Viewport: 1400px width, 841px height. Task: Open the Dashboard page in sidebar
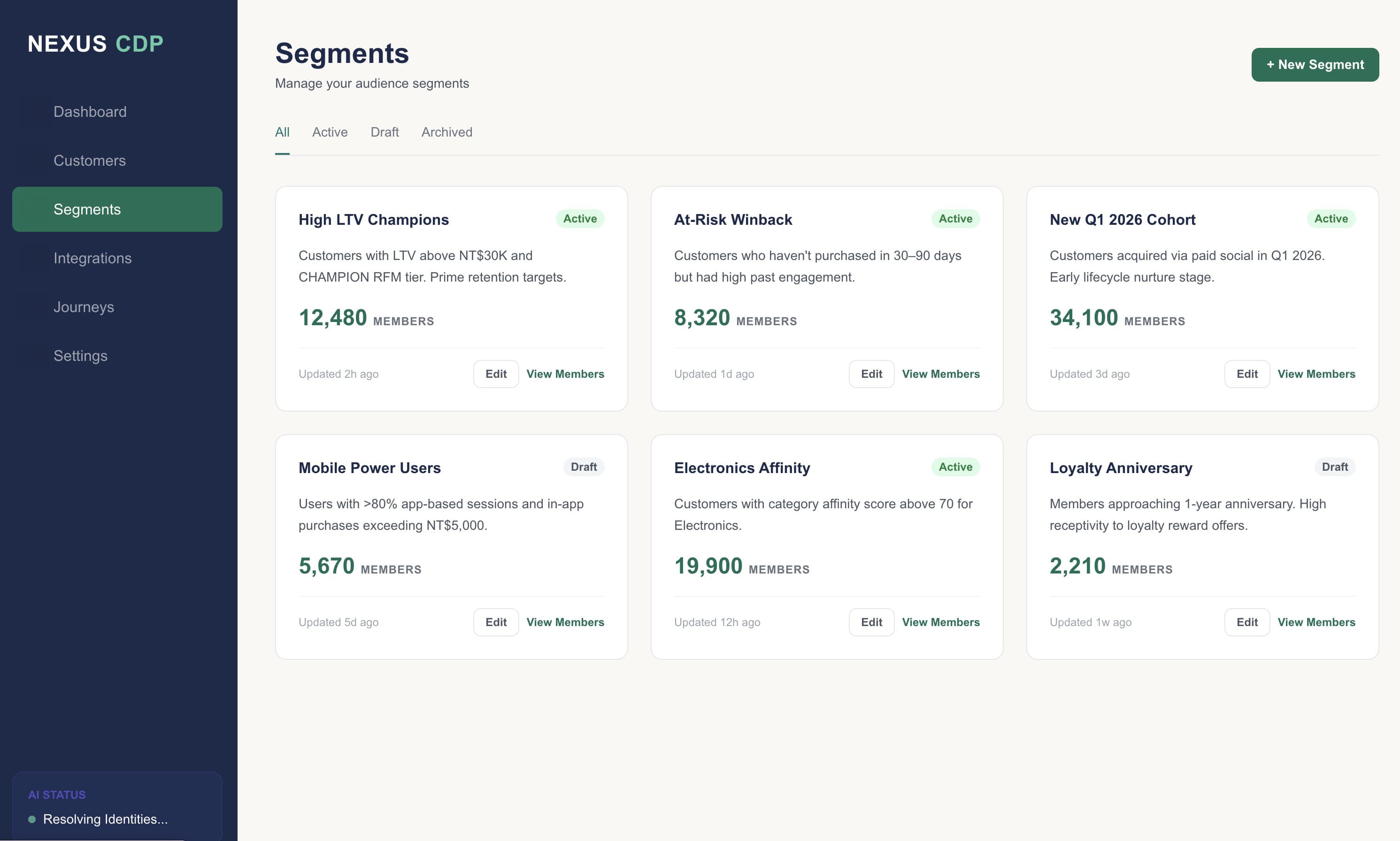coord(90,112)
